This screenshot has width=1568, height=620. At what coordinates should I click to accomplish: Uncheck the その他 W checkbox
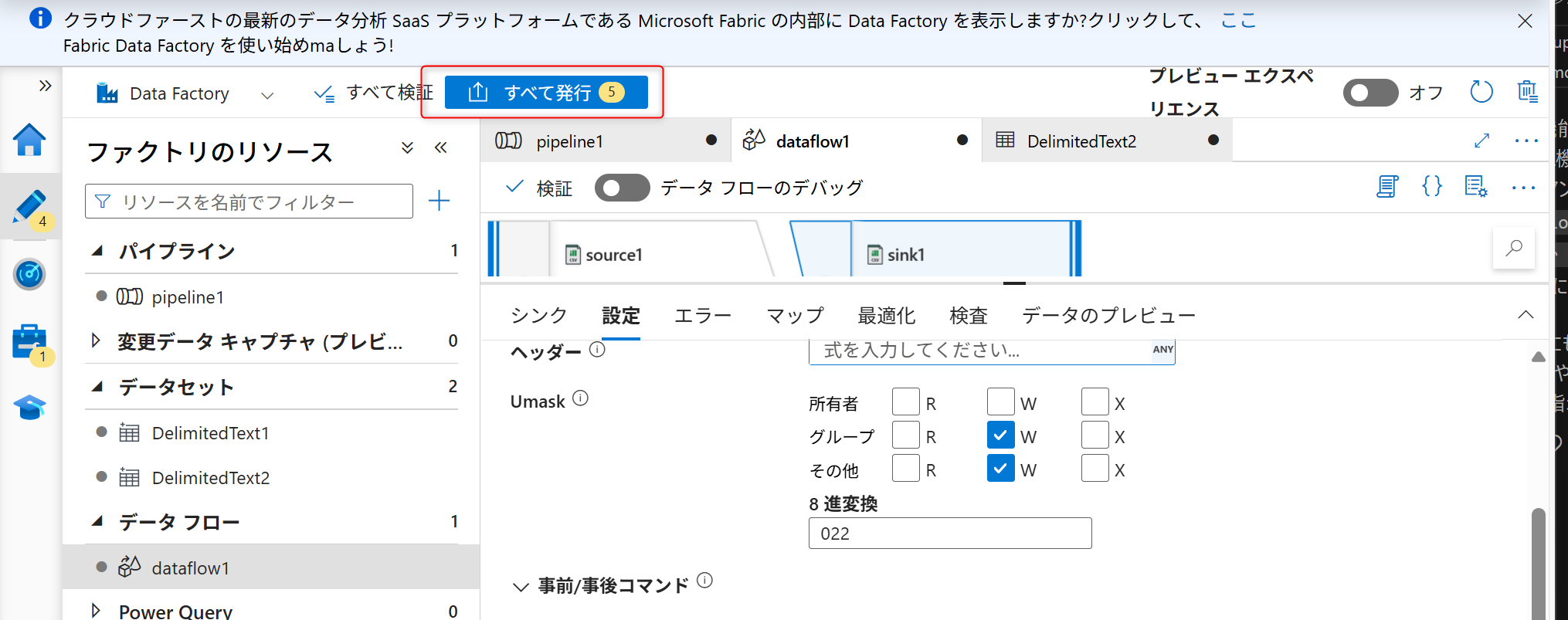click(x=1000, y=469)
